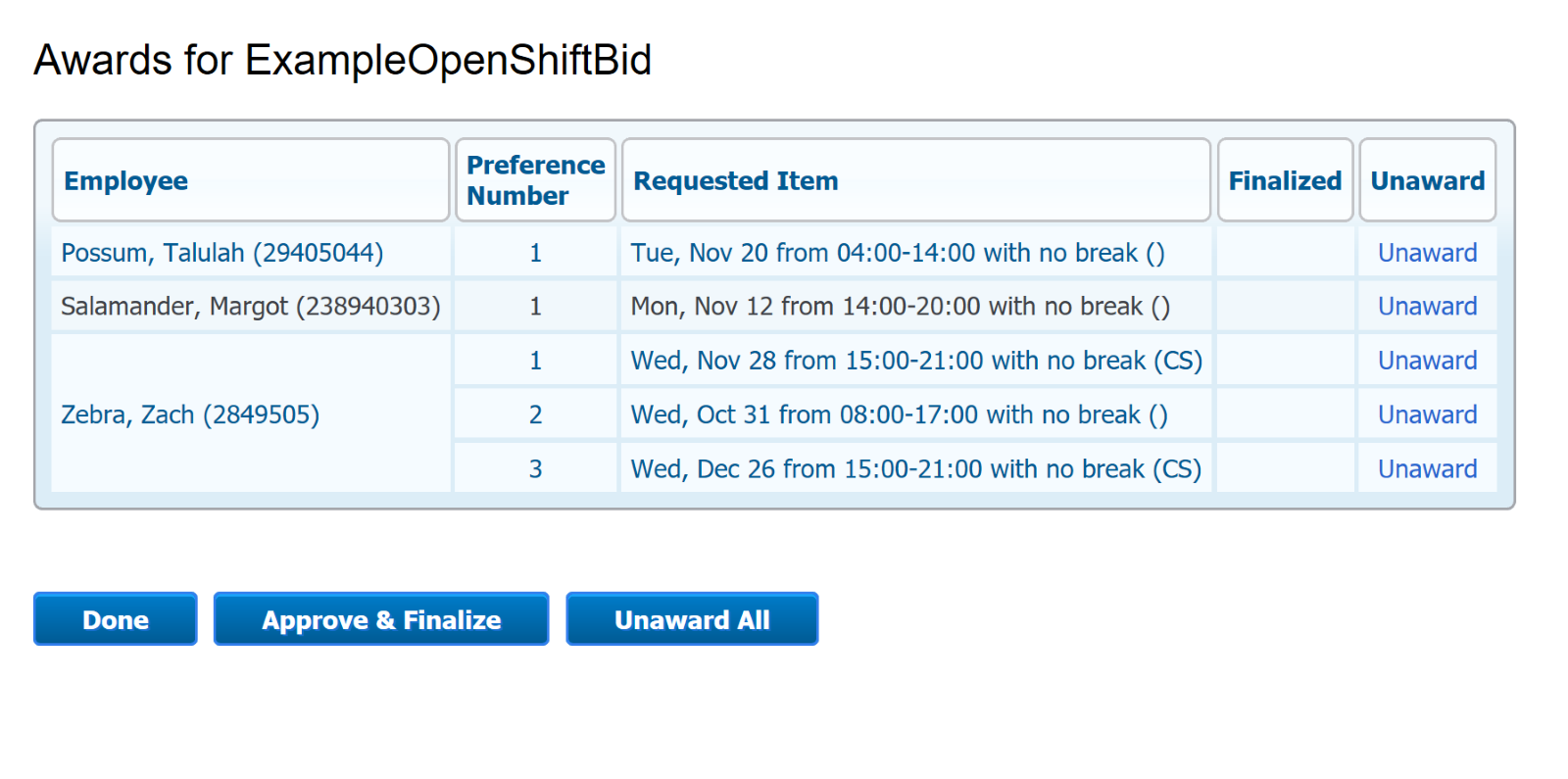Click the Requested Item column header
The image size is (1568, 779).
[736, 181]
